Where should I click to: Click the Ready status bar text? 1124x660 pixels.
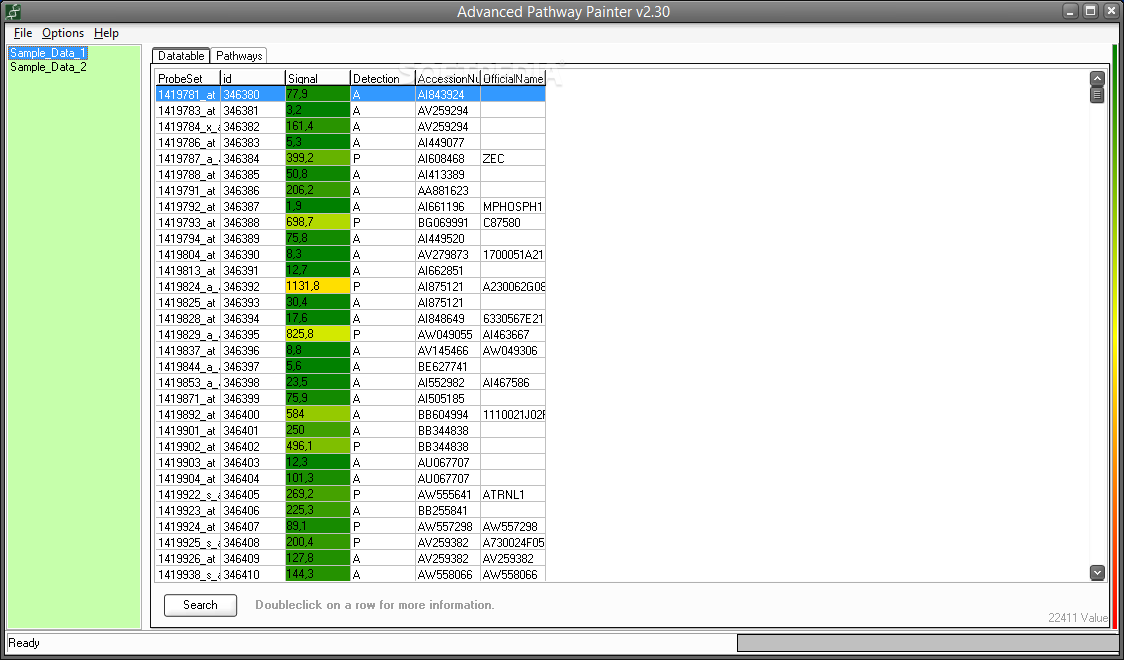click(24, 643)
